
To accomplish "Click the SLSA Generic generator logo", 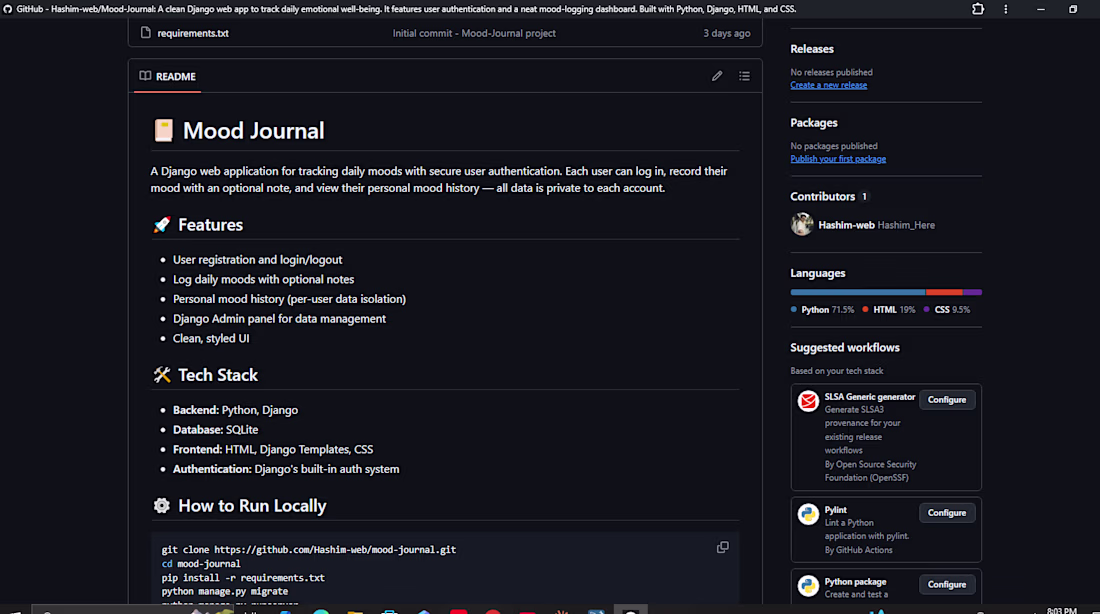I will click(x=808, y=401).
